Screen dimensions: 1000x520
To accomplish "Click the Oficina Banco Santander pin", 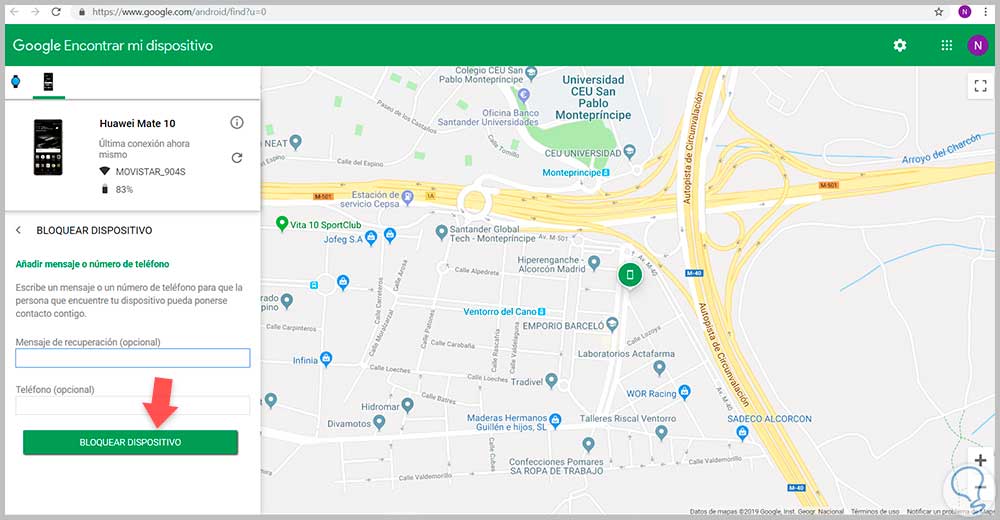I will [524, 96].
